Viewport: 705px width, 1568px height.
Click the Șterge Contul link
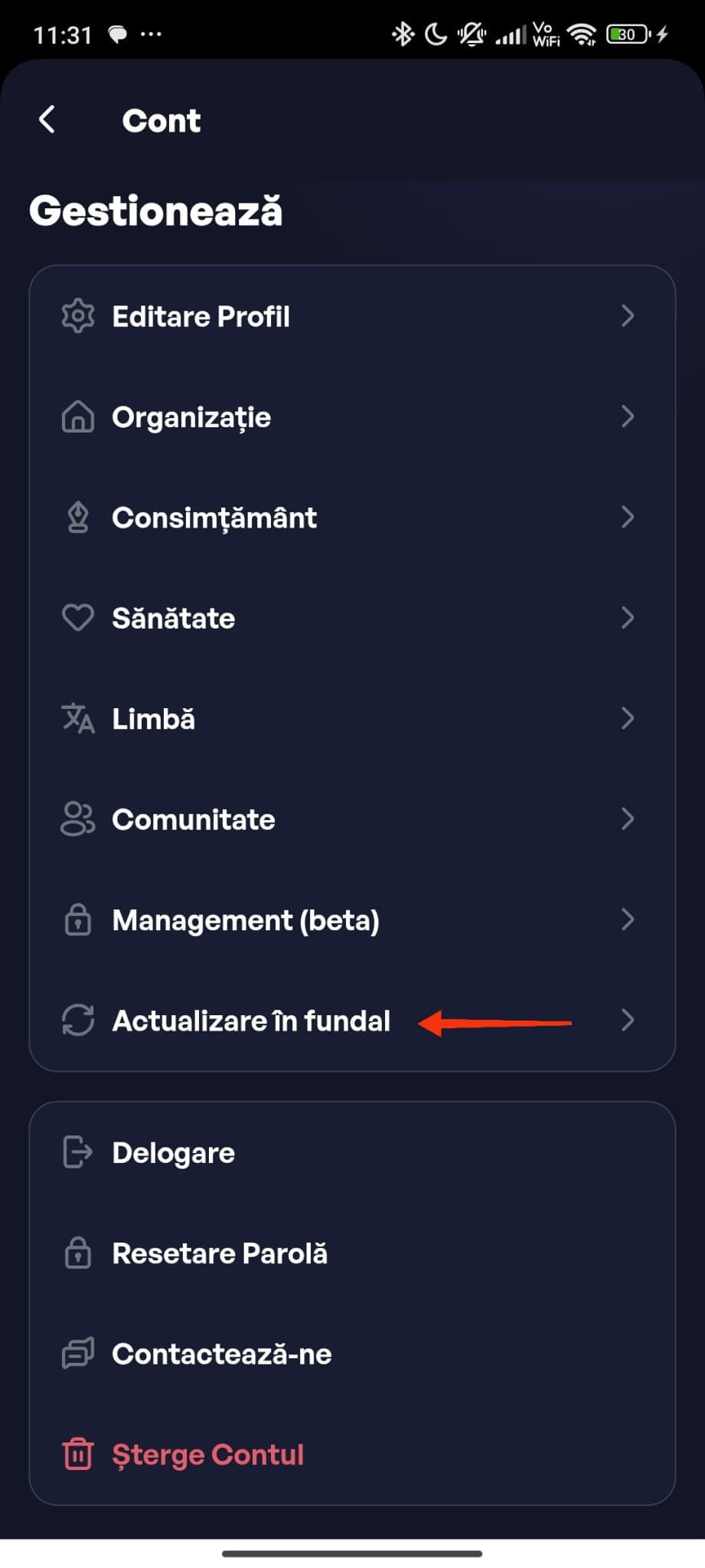coord(208,1455)
